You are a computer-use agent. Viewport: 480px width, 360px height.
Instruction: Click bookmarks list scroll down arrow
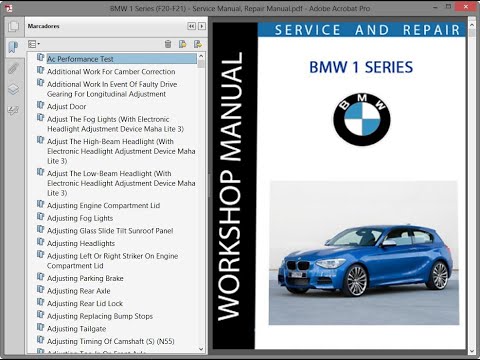201,349
